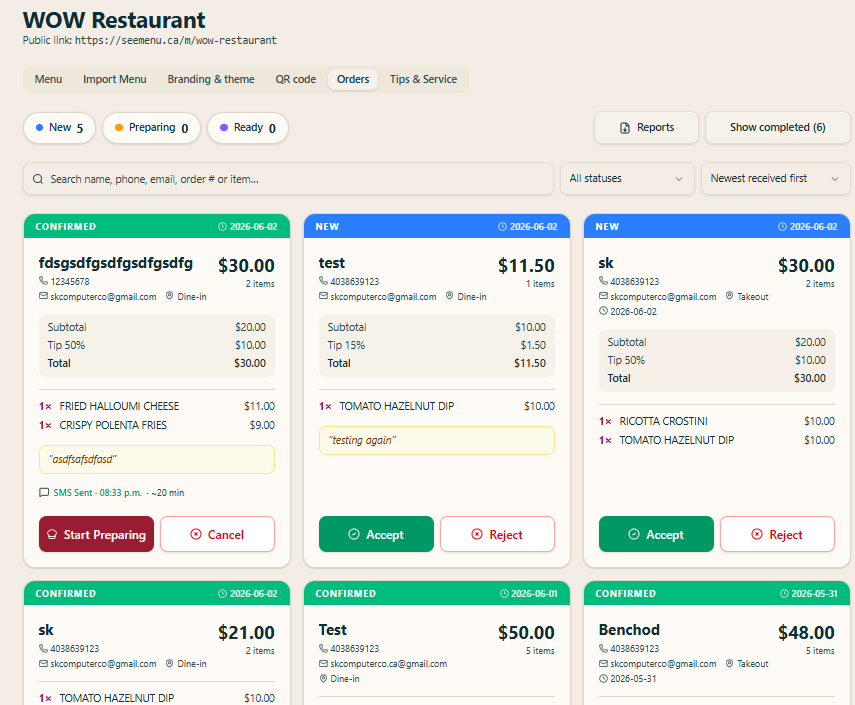Click the Benchod customer name
855x705 pixels.
point(629,630)
